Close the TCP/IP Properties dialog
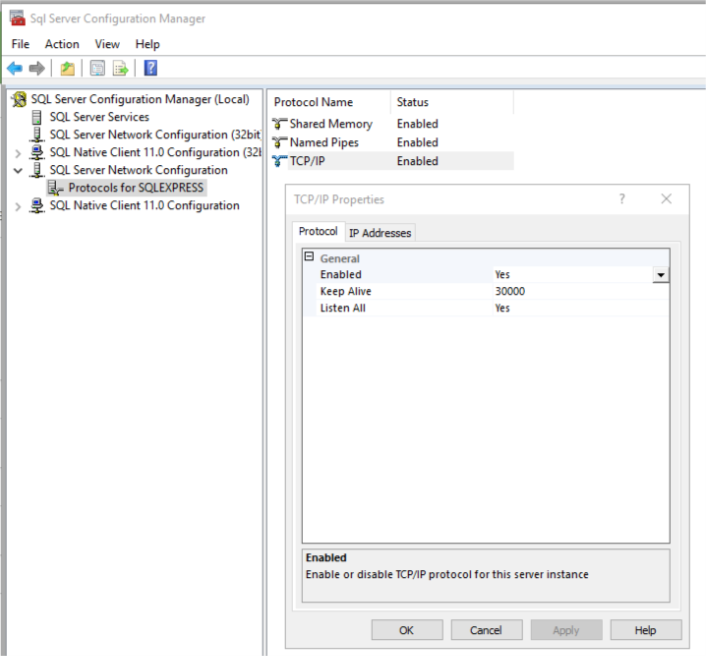 (666, 199)
